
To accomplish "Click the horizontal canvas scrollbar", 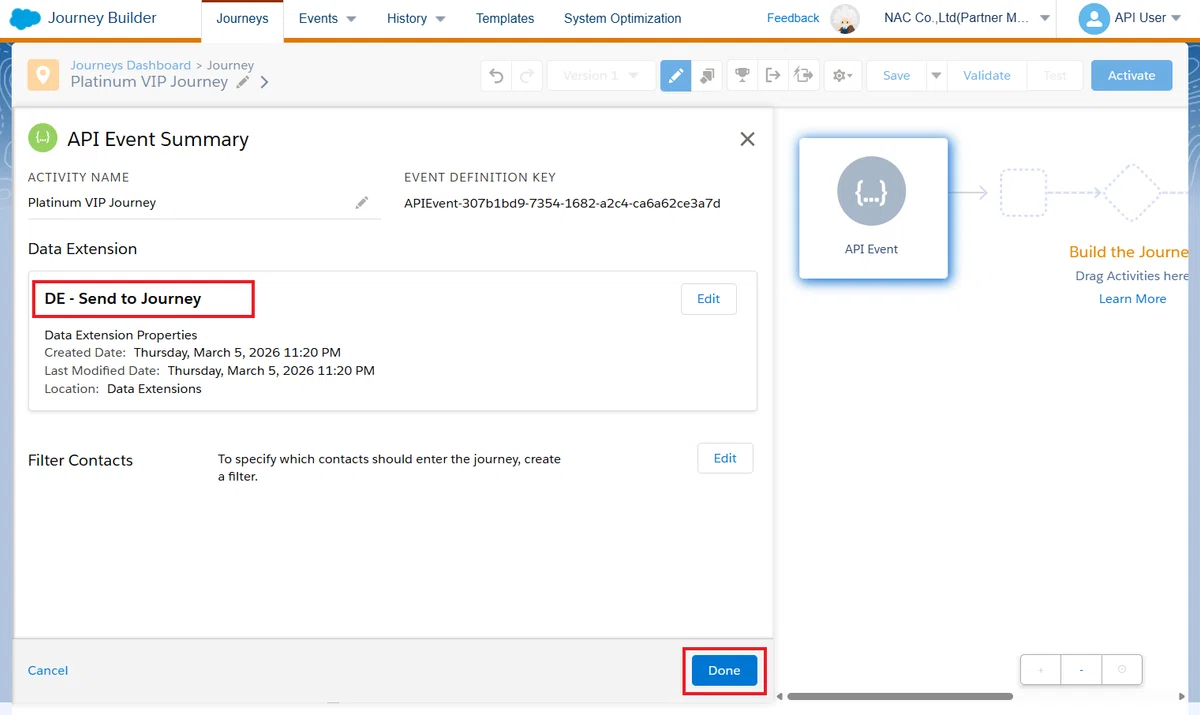I will point(900,697).
